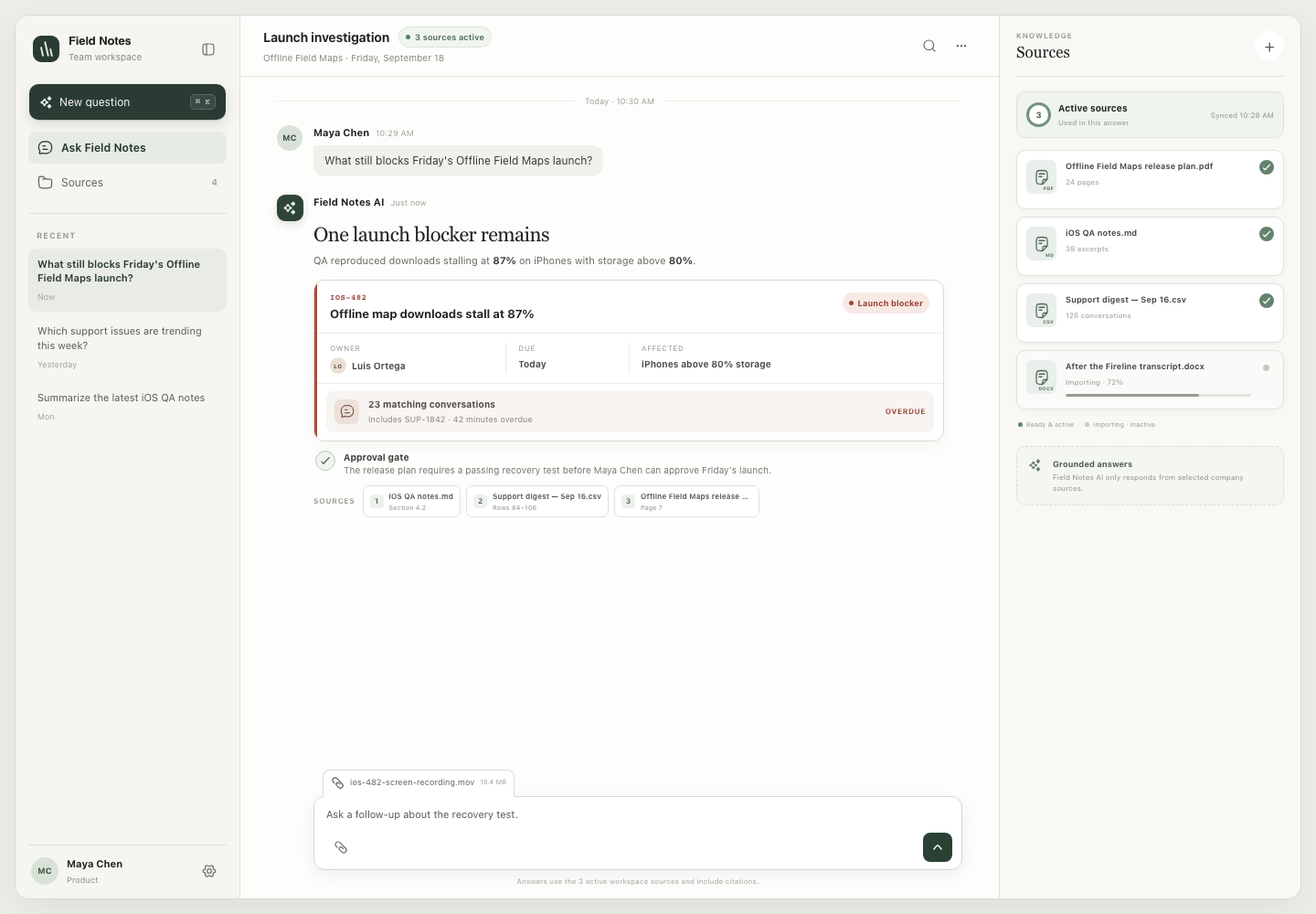Open recent 'Which support issues are trending'

127,346
